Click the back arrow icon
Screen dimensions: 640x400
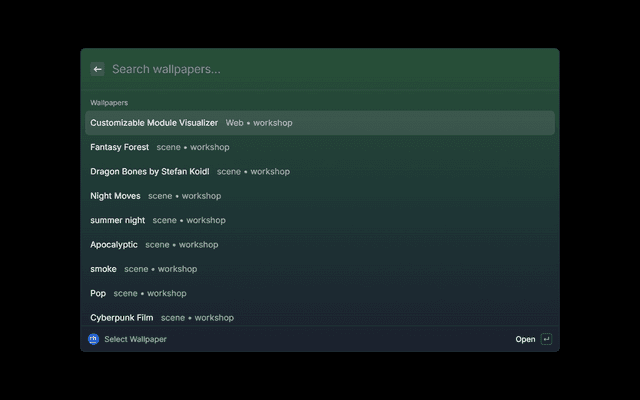click(x=97, y=69)
